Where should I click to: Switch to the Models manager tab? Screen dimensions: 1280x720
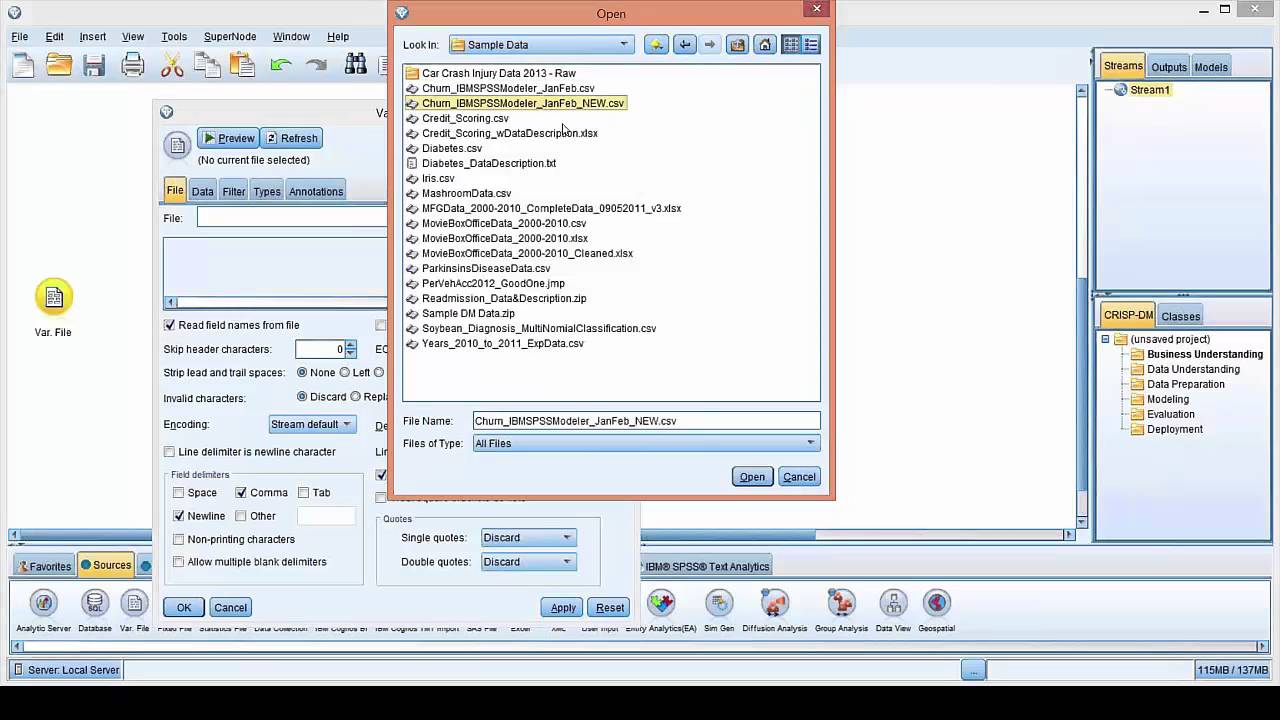click(x=1210, y=67)
